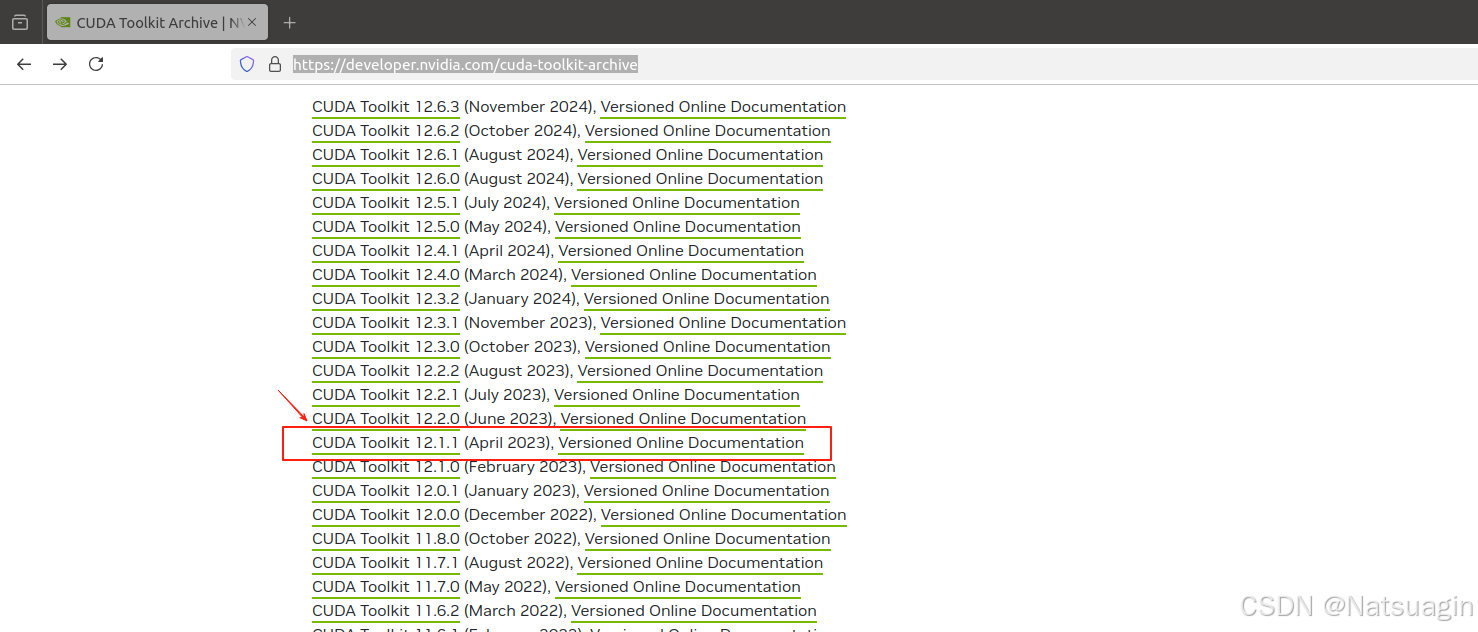
Task: Open Versioned Online Documentation for 12.5.0
Action: (x=678, y=227)
